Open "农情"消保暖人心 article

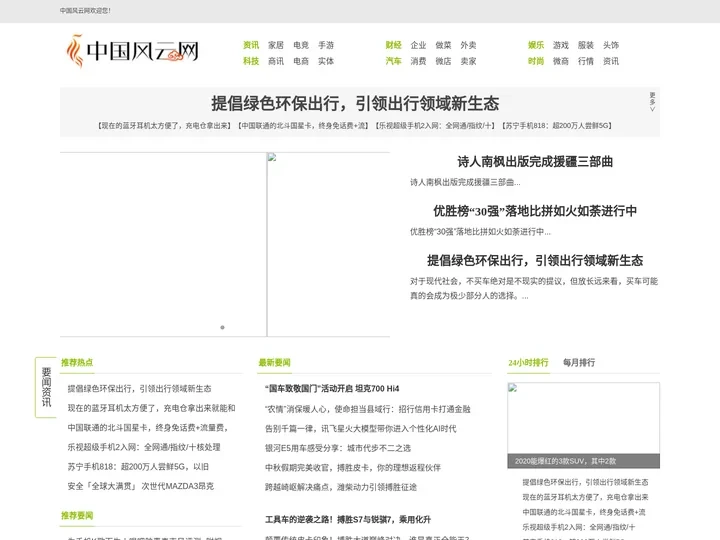pyautogui.click(x=367, y=409)
